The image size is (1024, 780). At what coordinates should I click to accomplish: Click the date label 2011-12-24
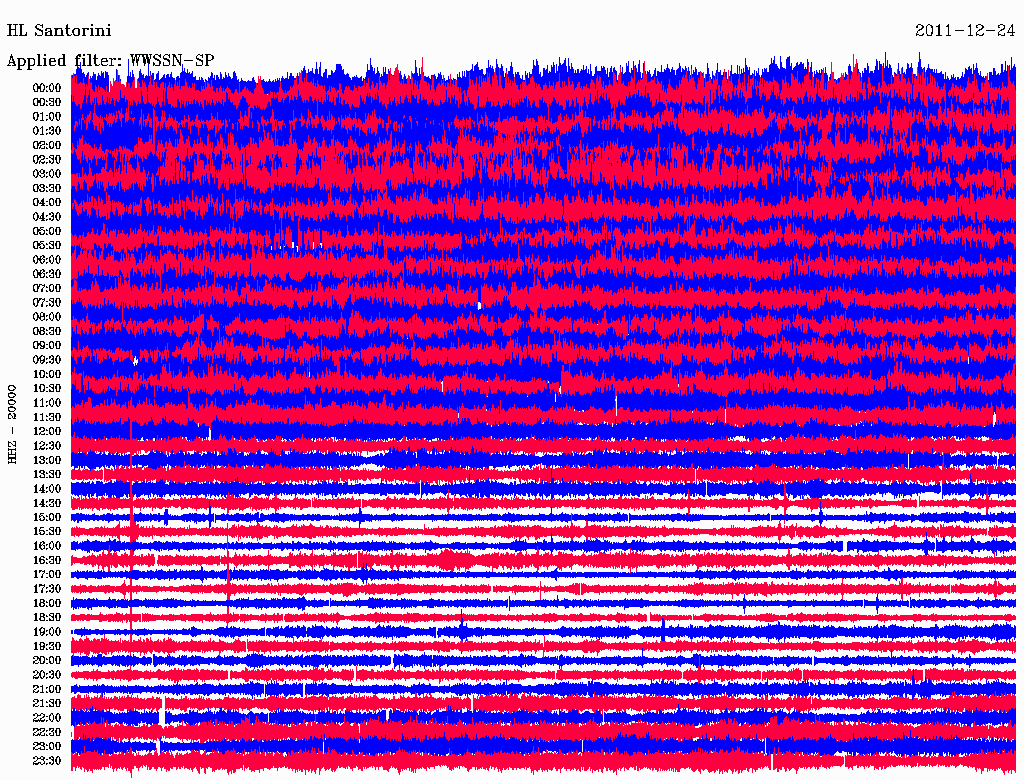point(965,31)
